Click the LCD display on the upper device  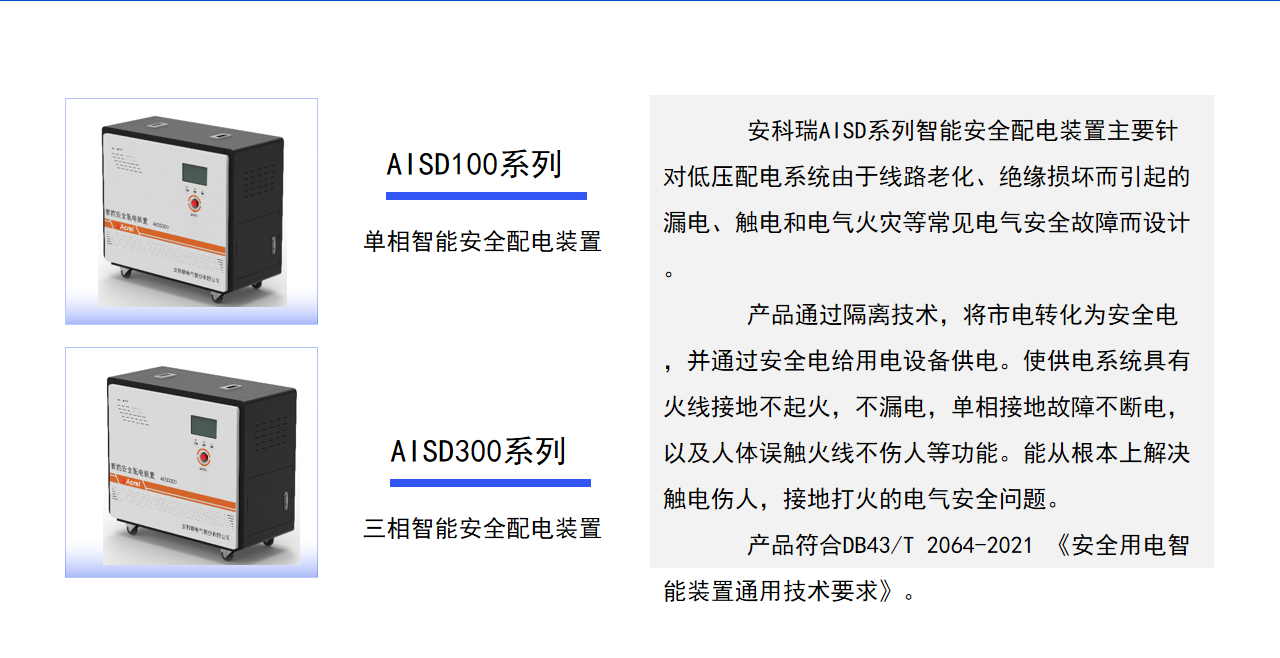pyautogui.click(x=196, y=172)
